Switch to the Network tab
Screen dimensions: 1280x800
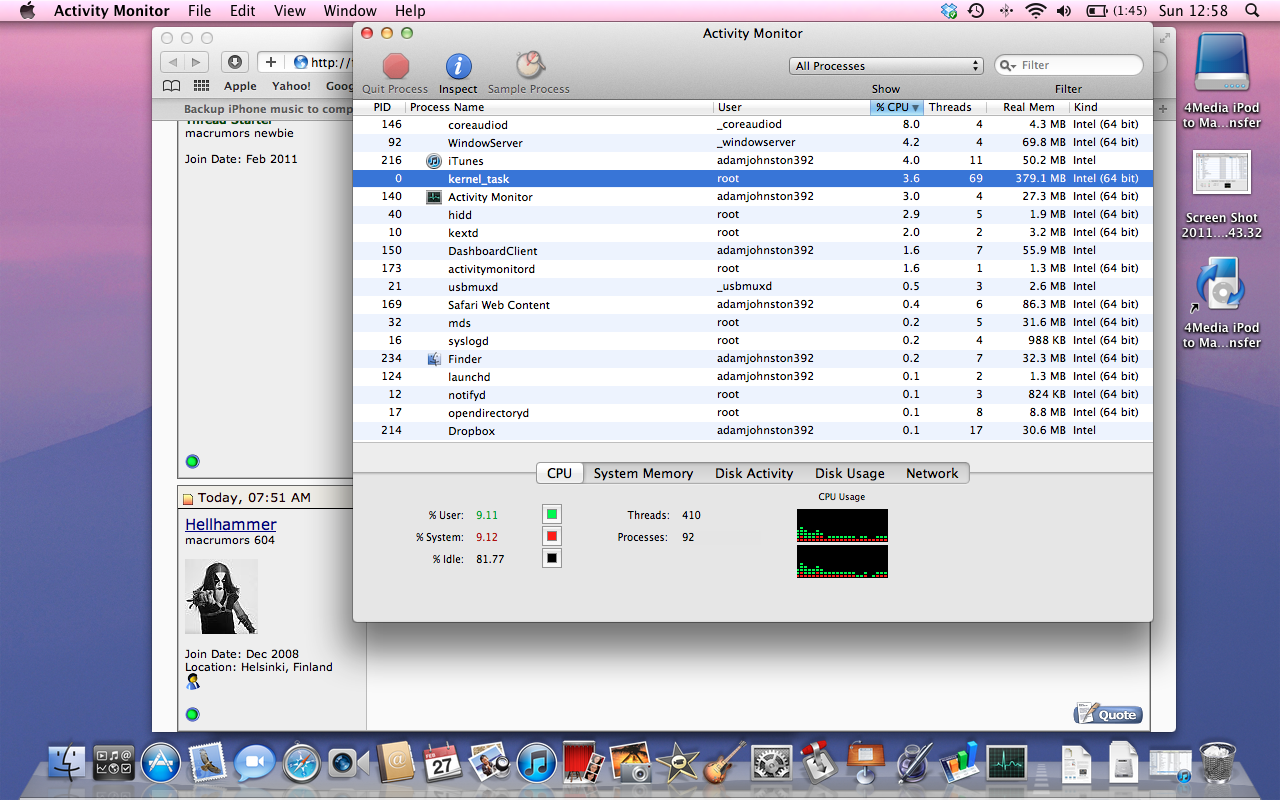pos(932,473)
